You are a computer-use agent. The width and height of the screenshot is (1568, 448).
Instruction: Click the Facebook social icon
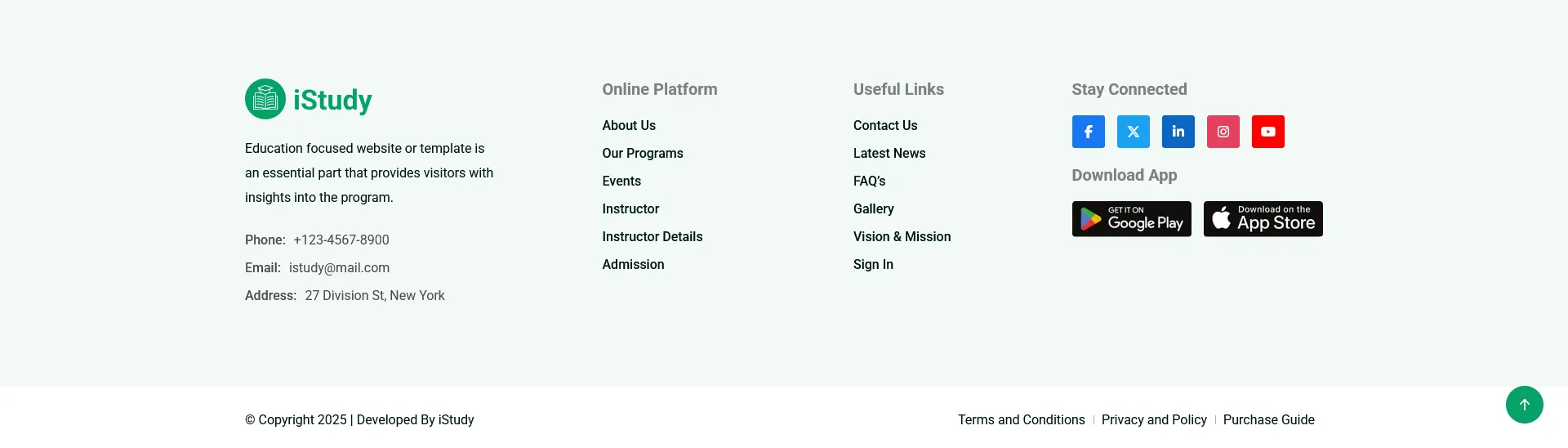pos(1088,132)
